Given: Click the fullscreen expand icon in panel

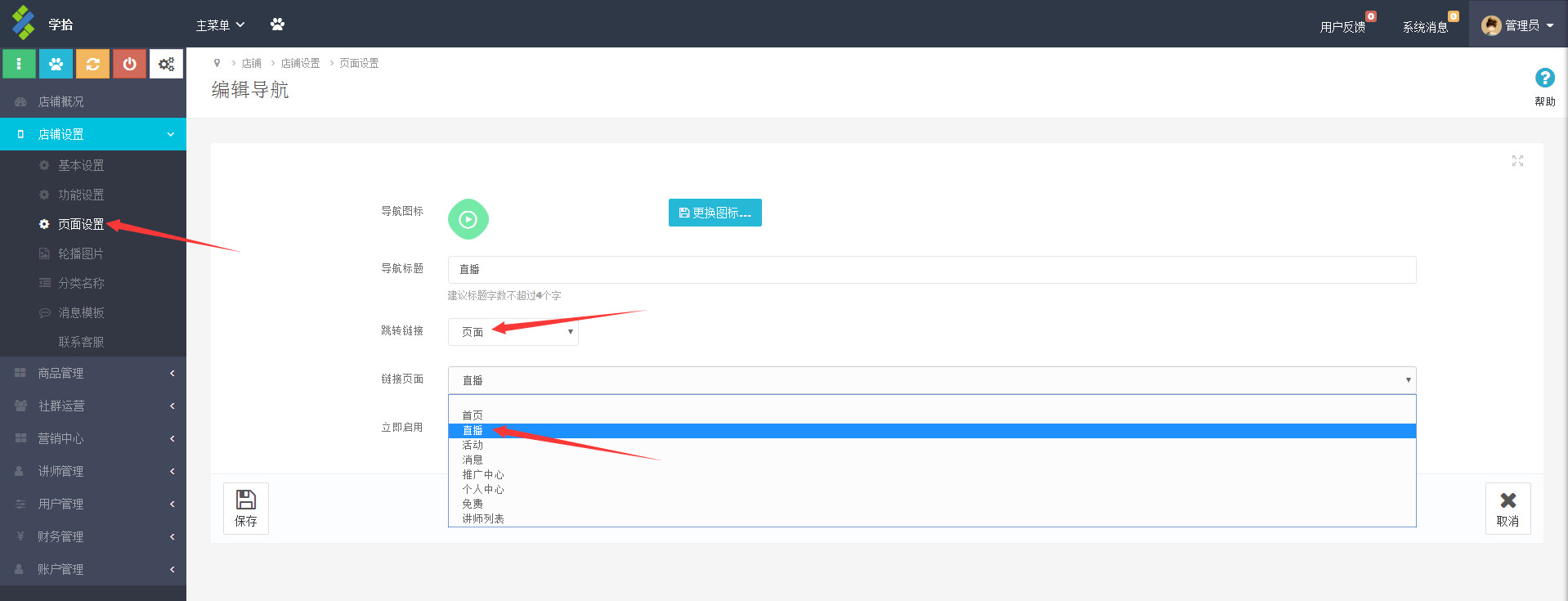Looking at the screenshot, I should tap(1516, 161).
